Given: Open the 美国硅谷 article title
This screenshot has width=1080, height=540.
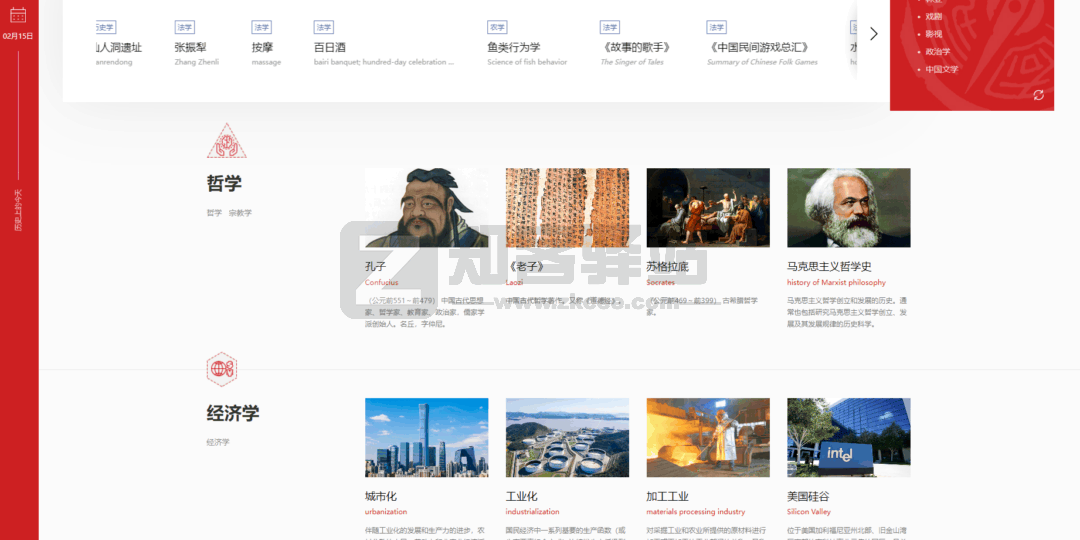Looking at the screenshot, I should click(x=809, y=497).
